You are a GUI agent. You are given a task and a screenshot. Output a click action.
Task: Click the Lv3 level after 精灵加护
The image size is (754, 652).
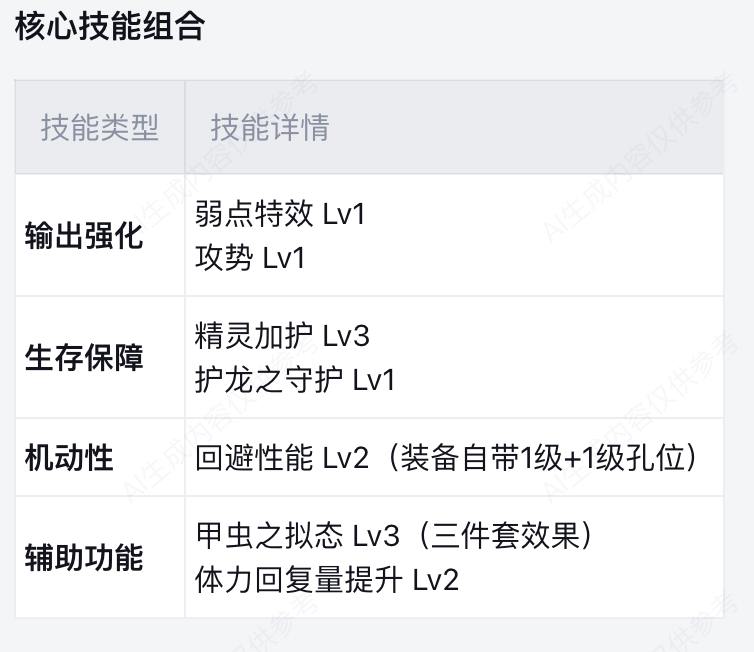[346, 336]
